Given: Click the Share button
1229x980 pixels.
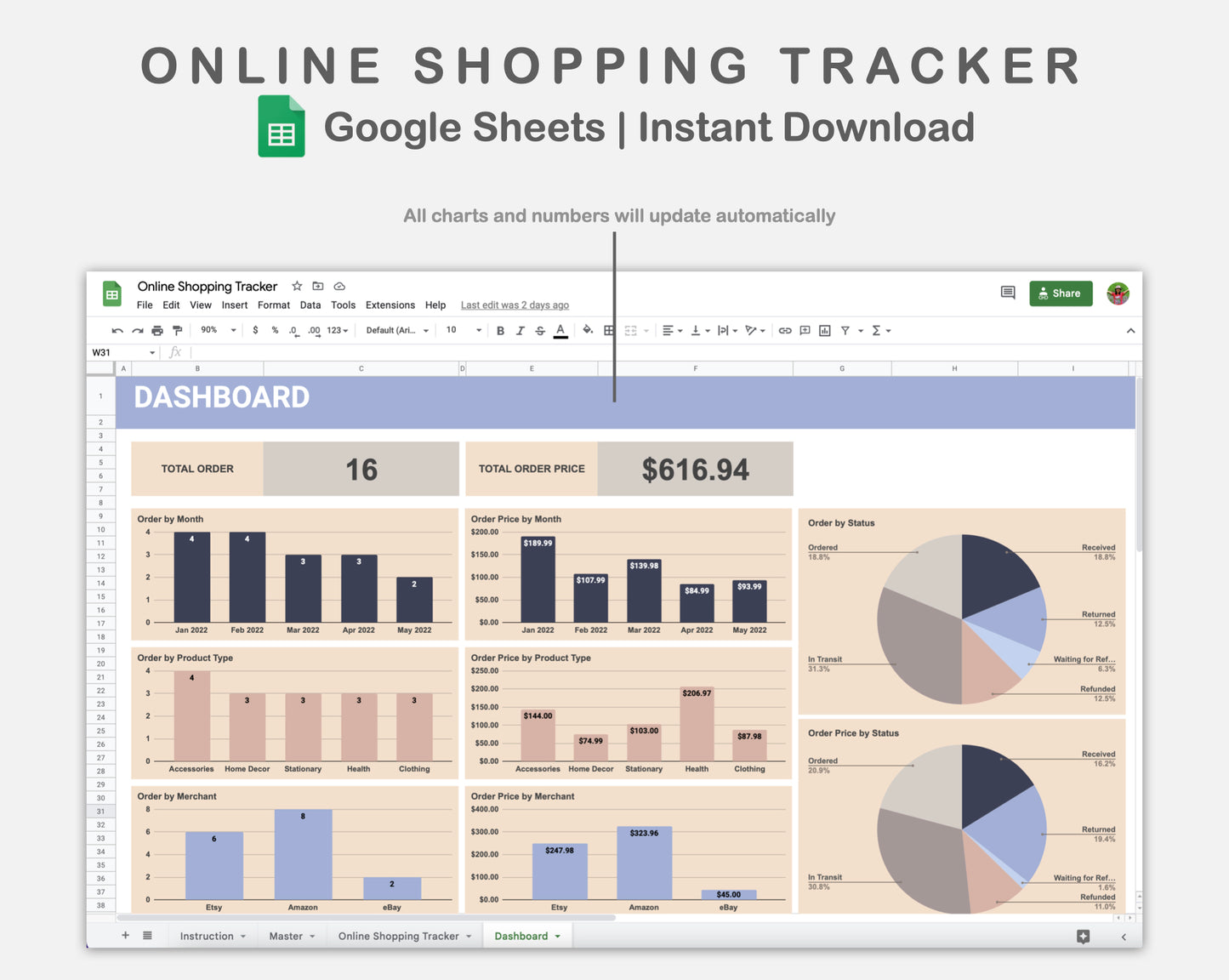Looking at the screenshot, I should 1061,293.
